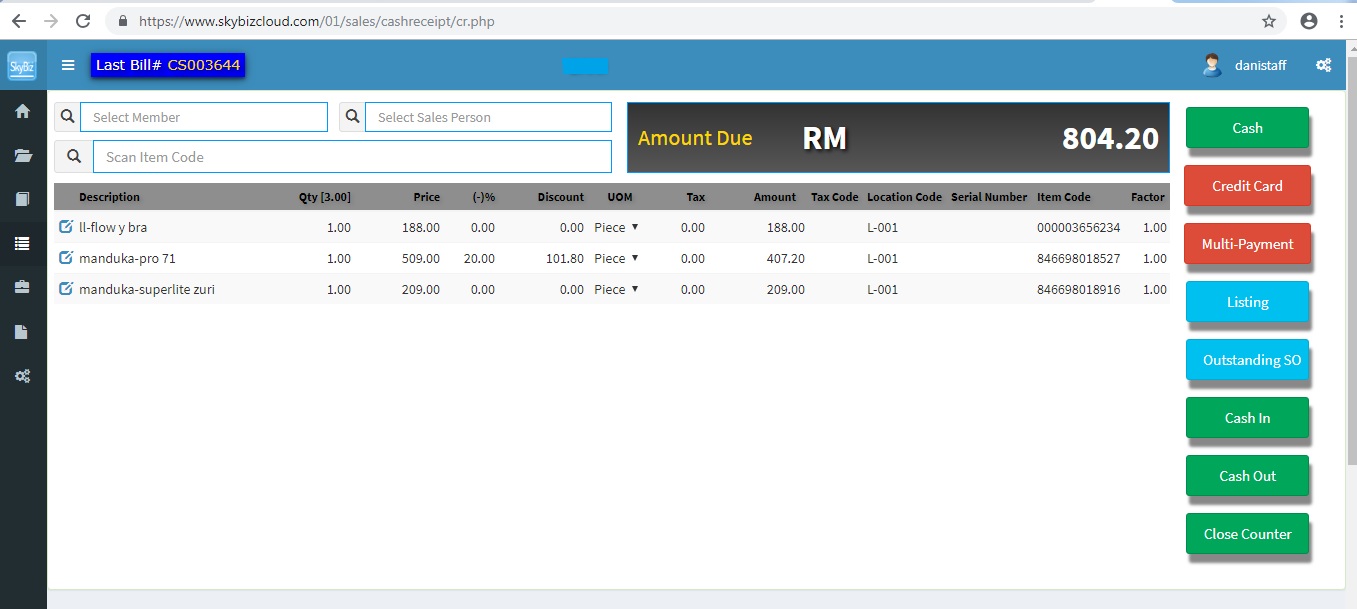
Task: Click the briefcase icon in the sidebar
Action: tap(22, 288)
